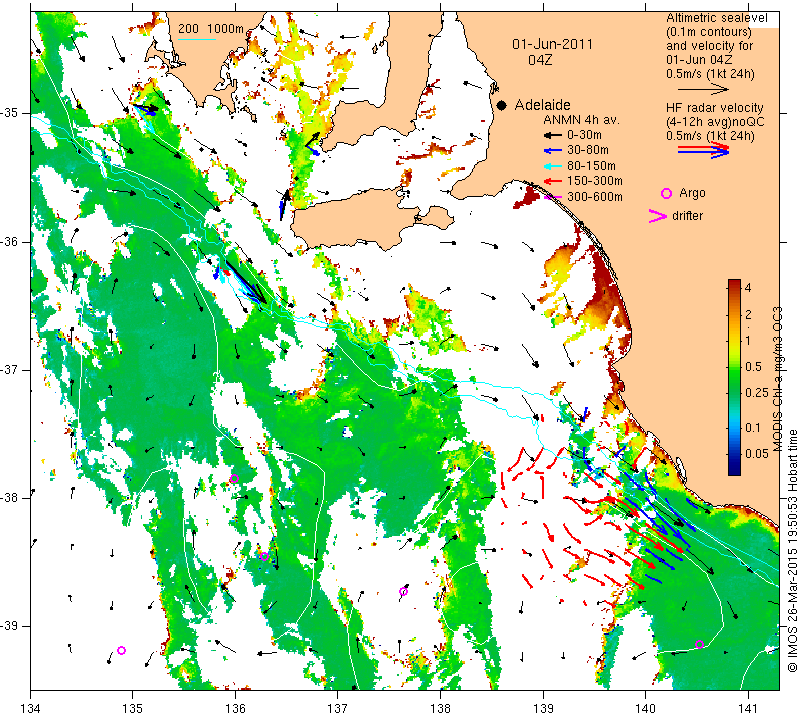Viewport: 800px width, 720px height.
Task: Click the colorbar value 1
Action: pos(748,341)
